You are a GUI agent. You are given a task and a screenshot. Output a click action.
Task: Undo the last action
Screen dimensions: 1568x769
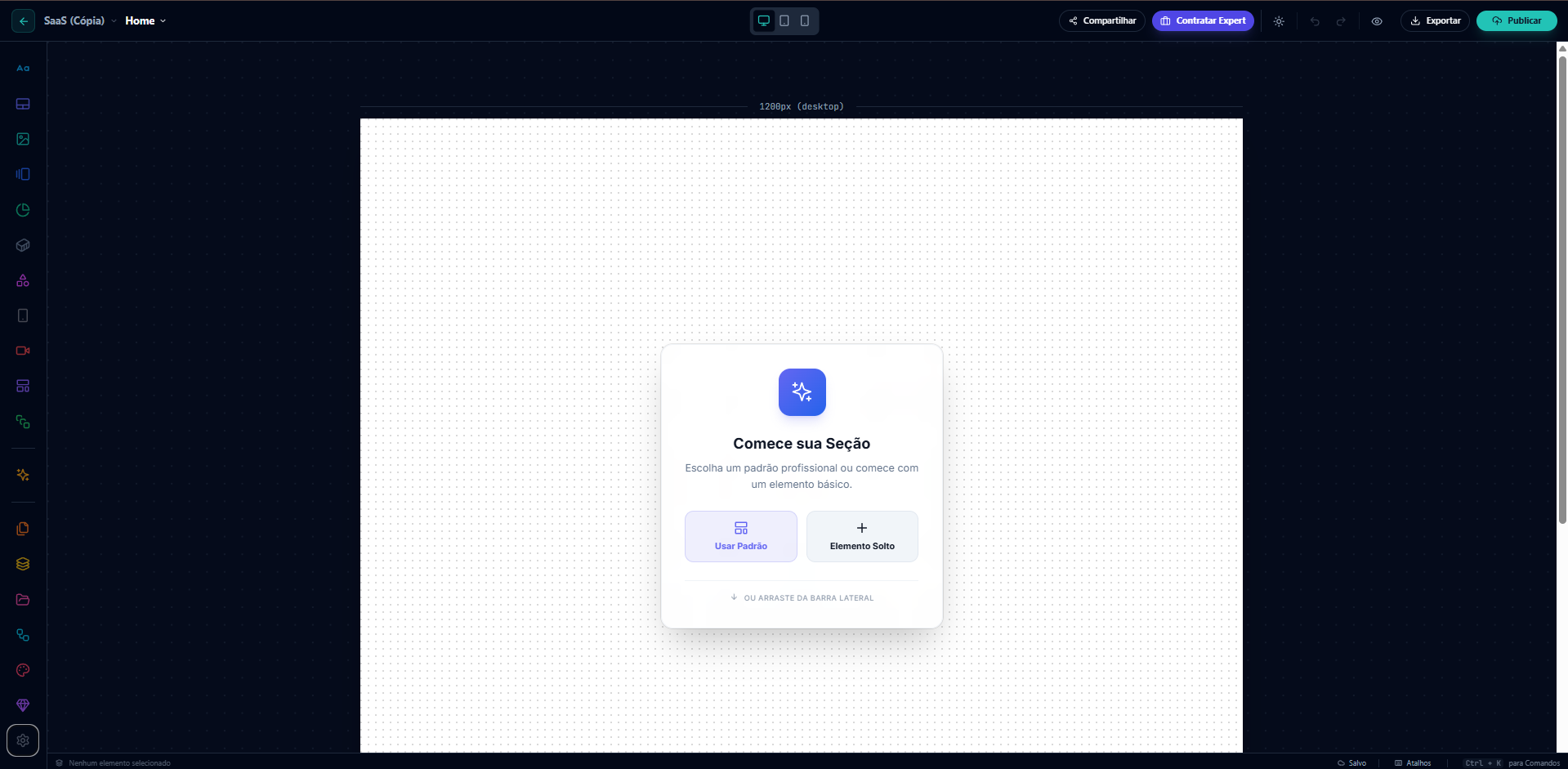click(1315, 21)
